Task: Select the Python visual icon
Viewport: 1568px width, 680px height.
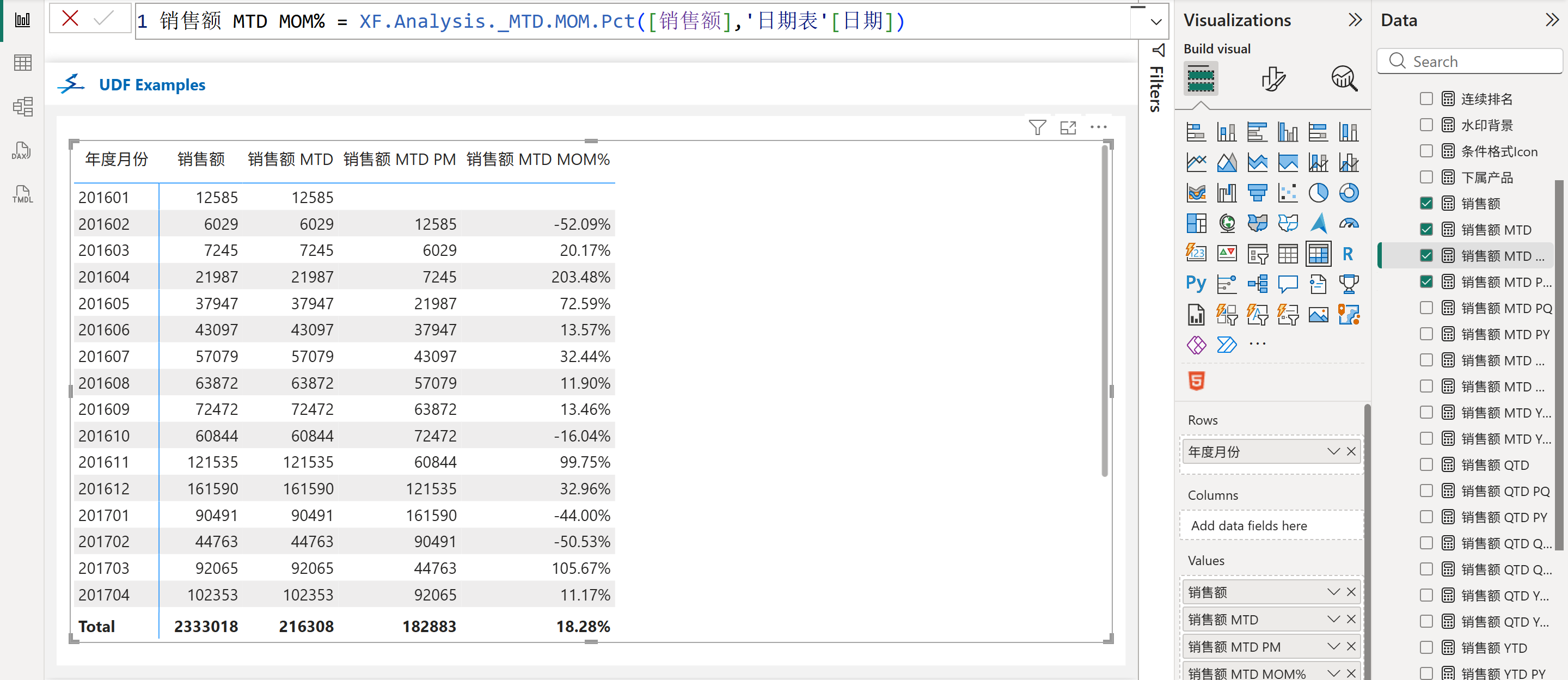Action: click(1196, 284)
